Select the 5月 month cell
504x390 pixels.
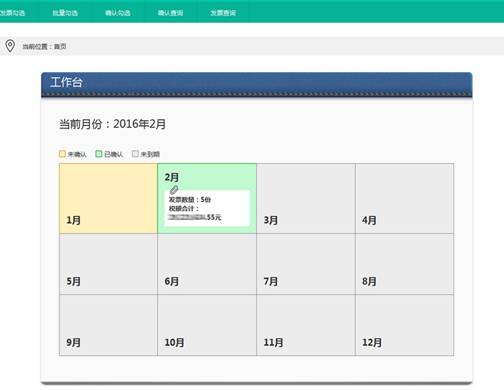[108, 264]
